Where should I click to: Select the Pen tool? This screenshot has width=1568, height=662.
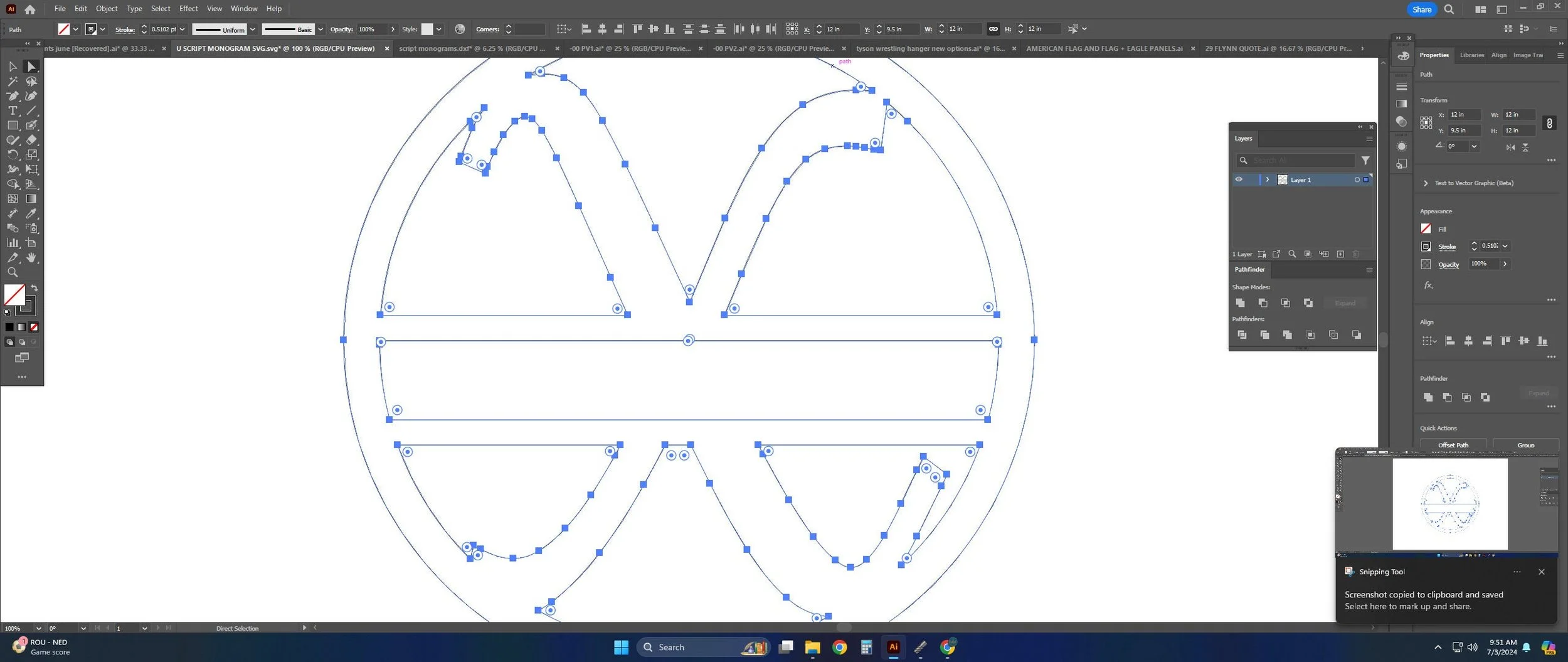pyautogui.click(x=13, y=96)
